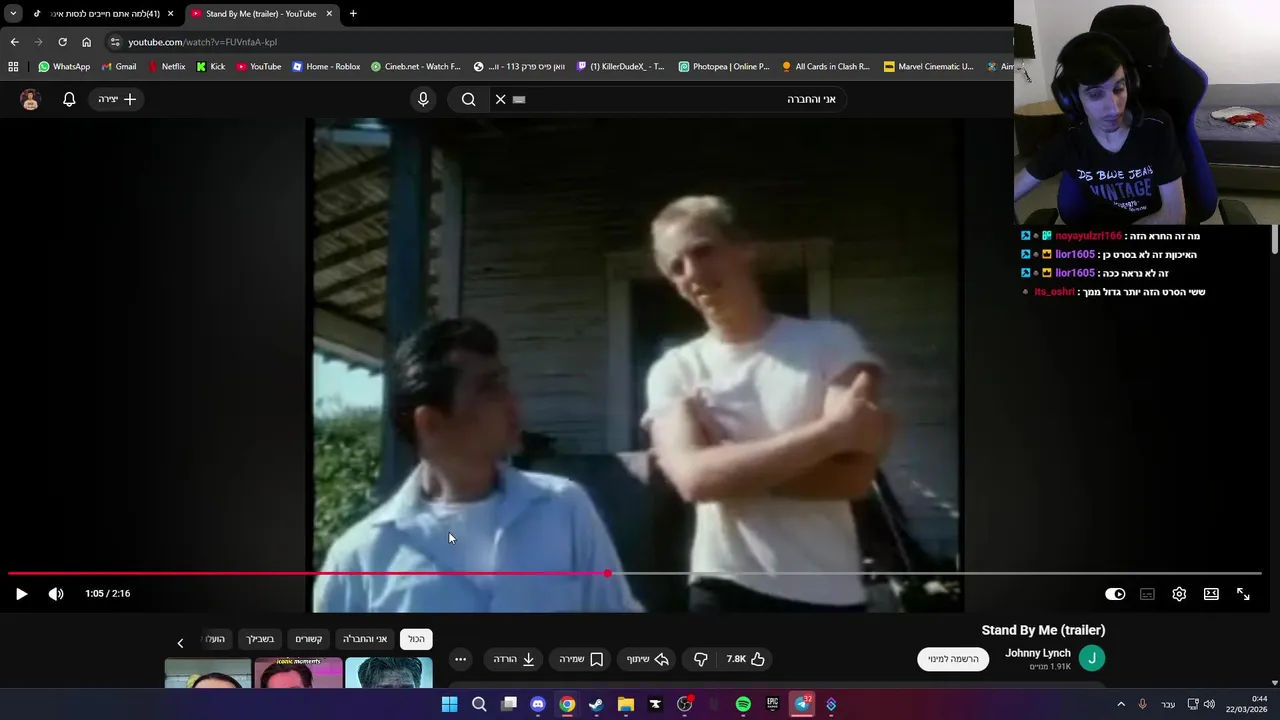Switch input language via עבר indicator
This screenshot has width=1280, height=720.
tap(1168, 704)
